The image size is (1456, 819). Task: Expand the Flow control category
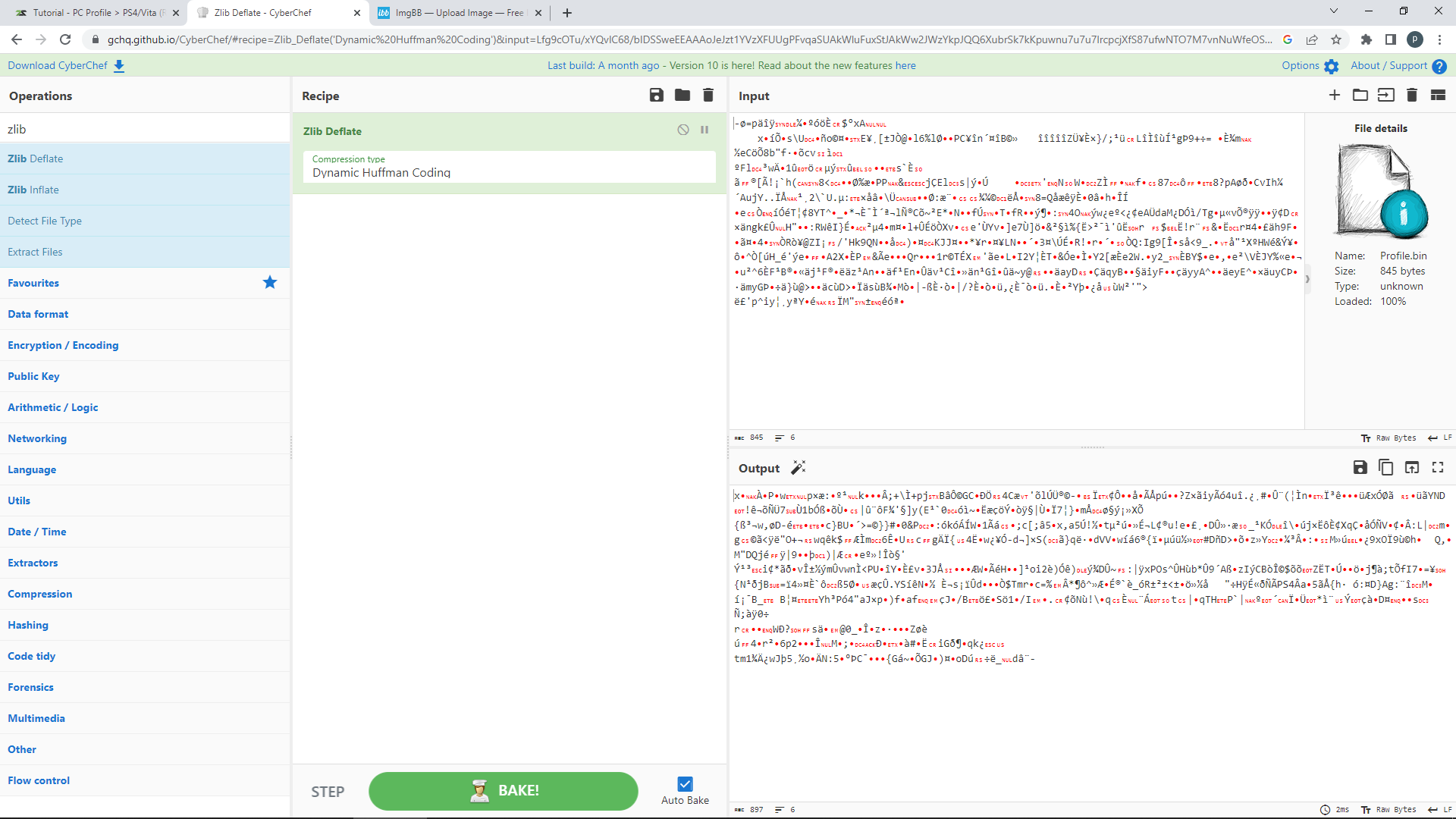click(145, 780)
